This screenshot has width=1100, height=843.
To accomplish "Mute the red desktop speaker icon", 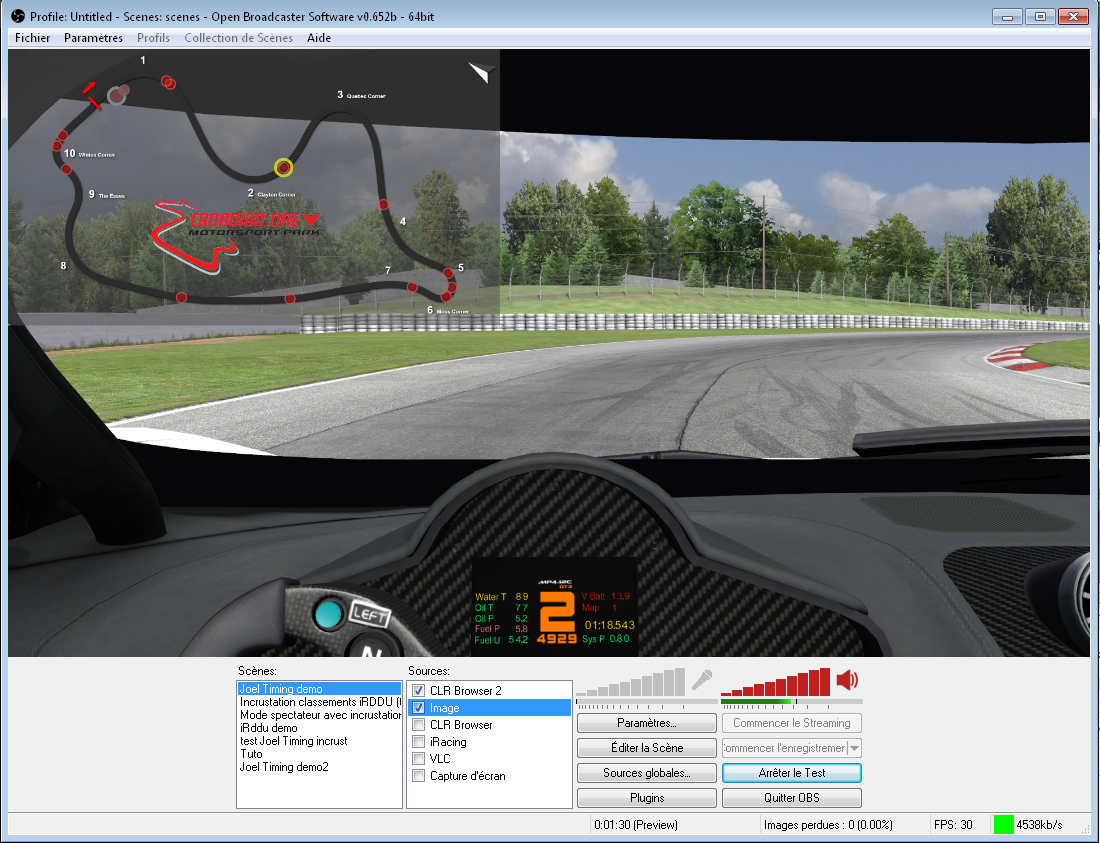I will (x=847, y=679).
